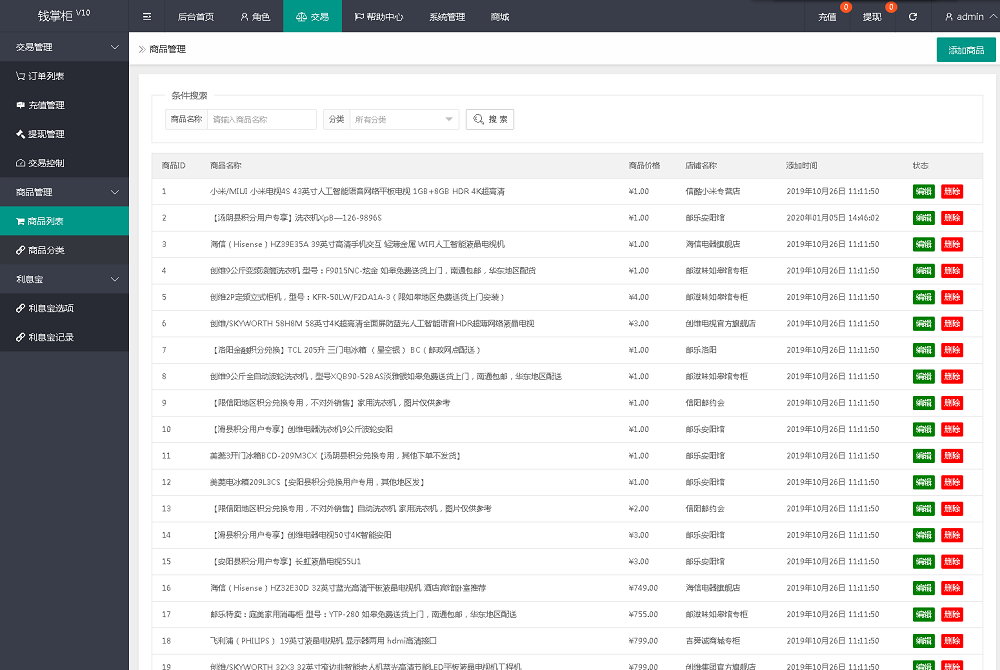Collapse the 交易管理 sidebar group
This screenshot has height=670, width=1000.
[x=114, y=47]
